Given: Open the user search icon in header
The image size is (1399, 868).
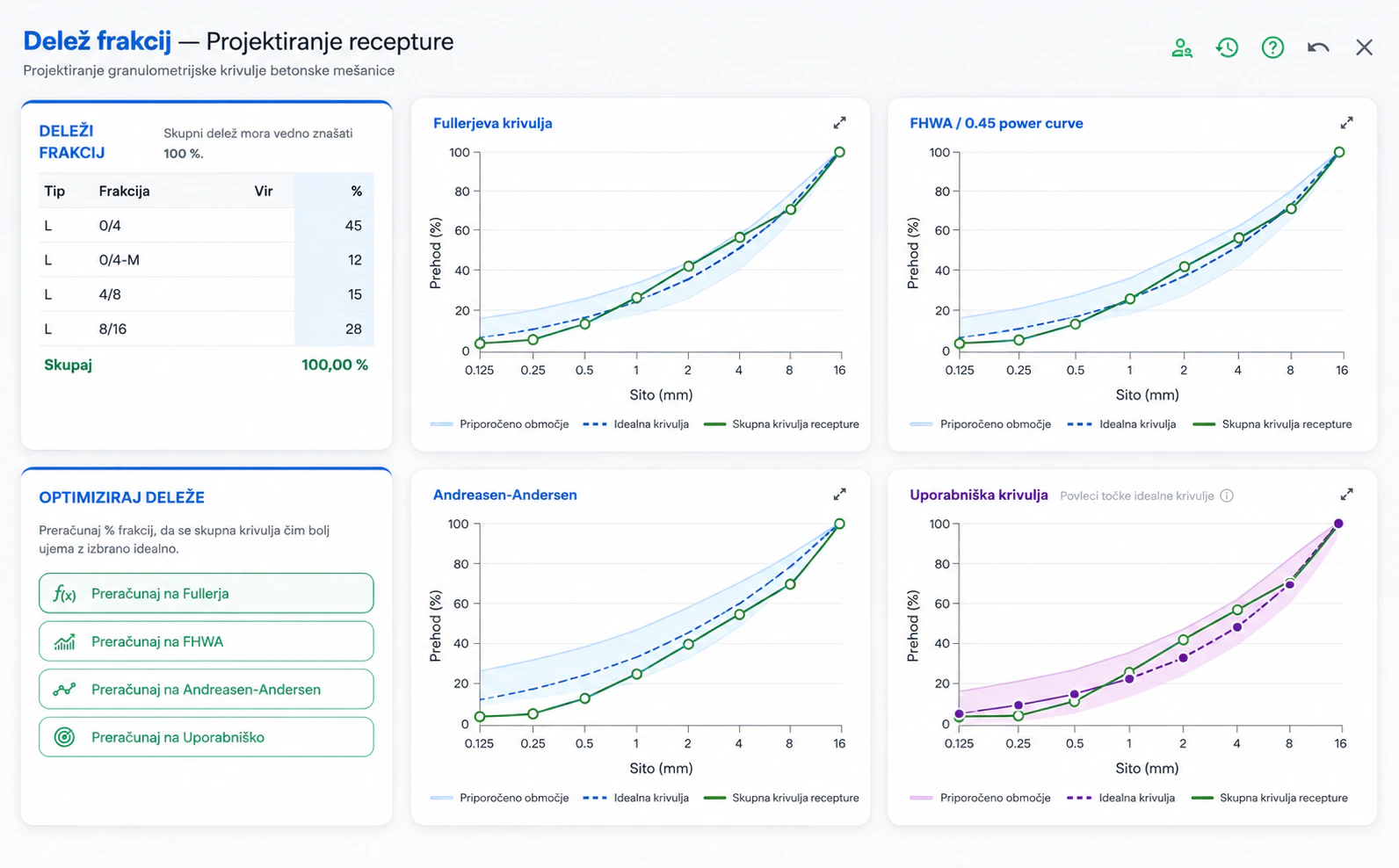Looking at the screenshot, I should [x=1182, y=47].
